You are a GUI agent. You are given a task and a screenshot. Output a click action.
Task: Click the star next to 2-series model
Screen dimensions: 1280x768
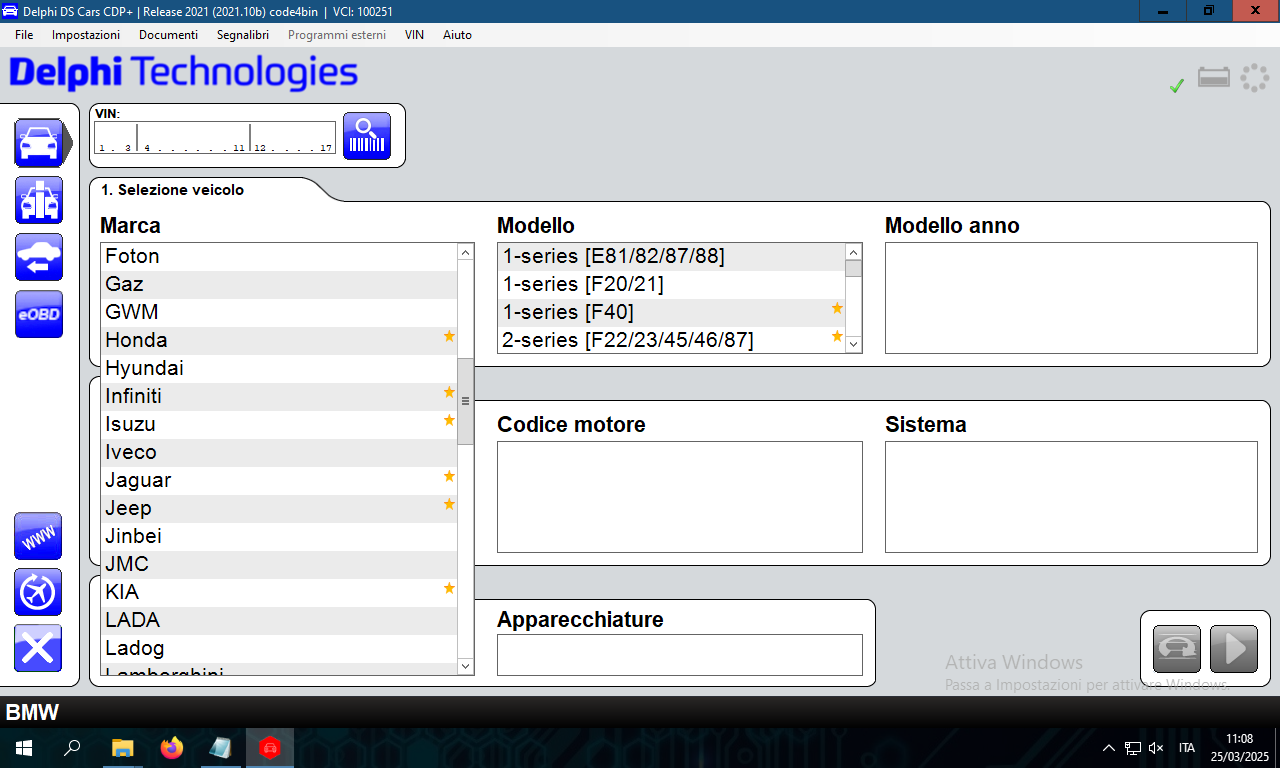pos(837,337)
